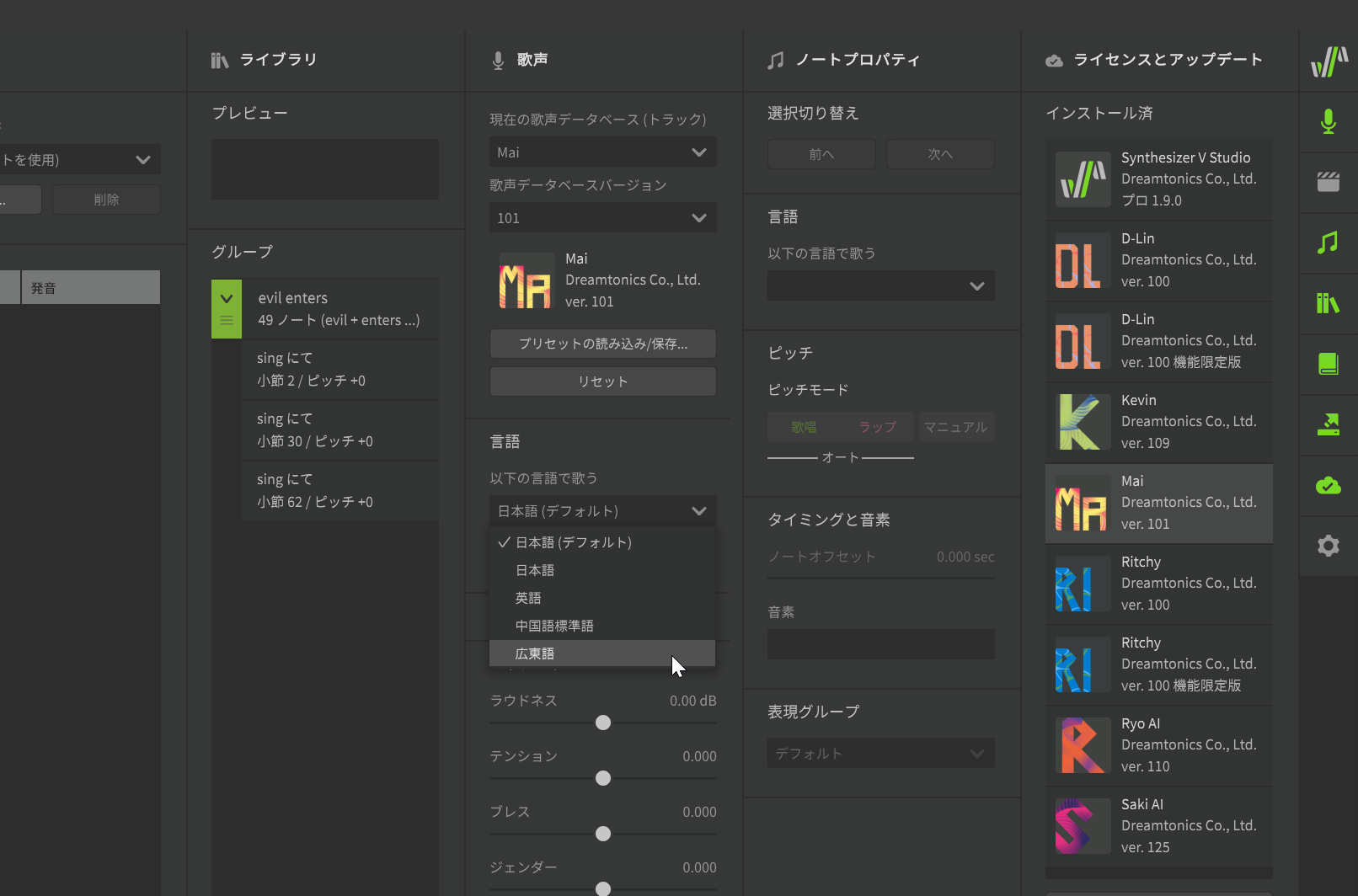Click the 次へ selection button
1358x896 pixels.
click(940, 154)
